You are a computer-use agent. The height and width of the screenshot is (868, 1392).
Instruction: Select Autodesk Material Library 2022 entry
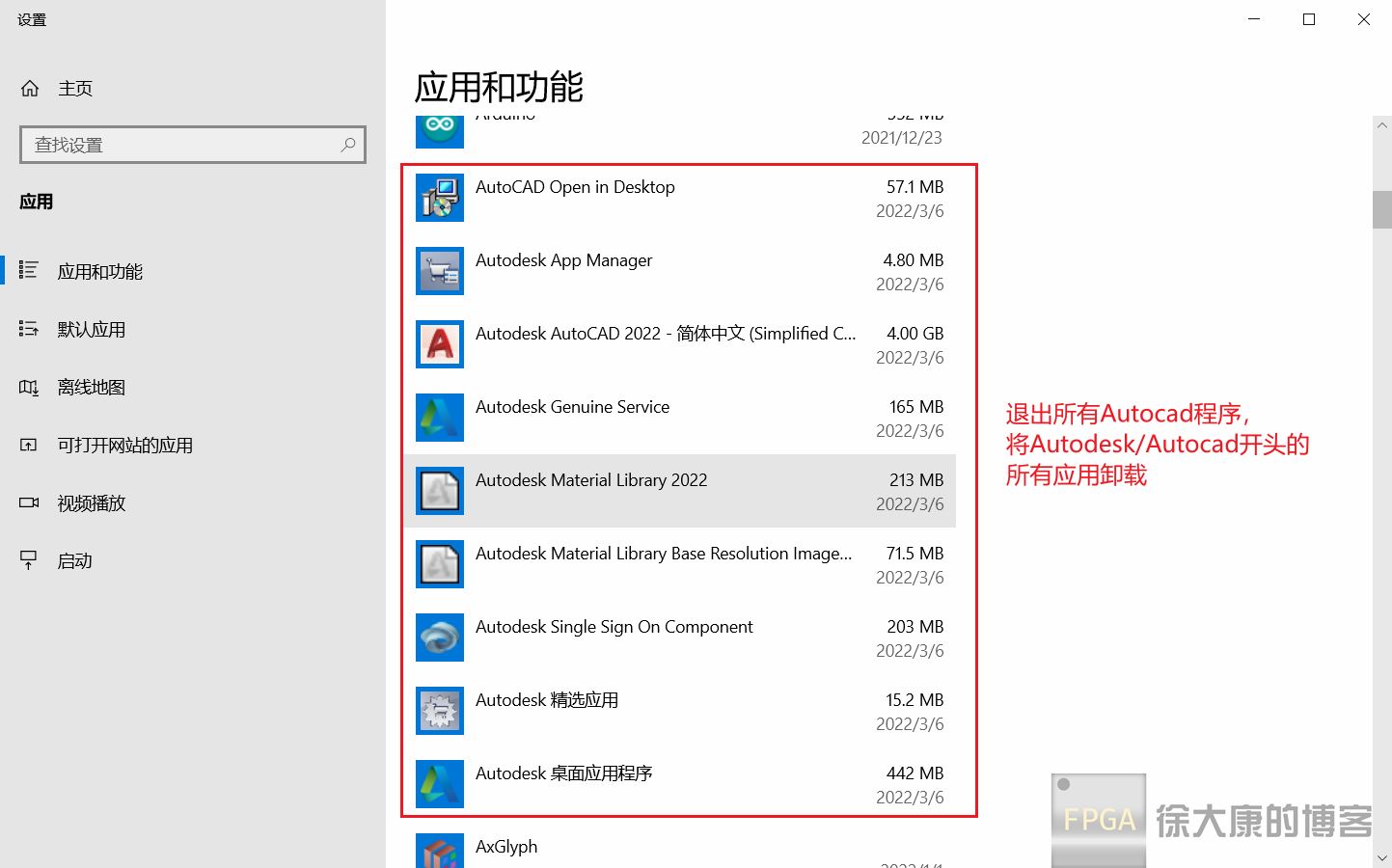680,491
